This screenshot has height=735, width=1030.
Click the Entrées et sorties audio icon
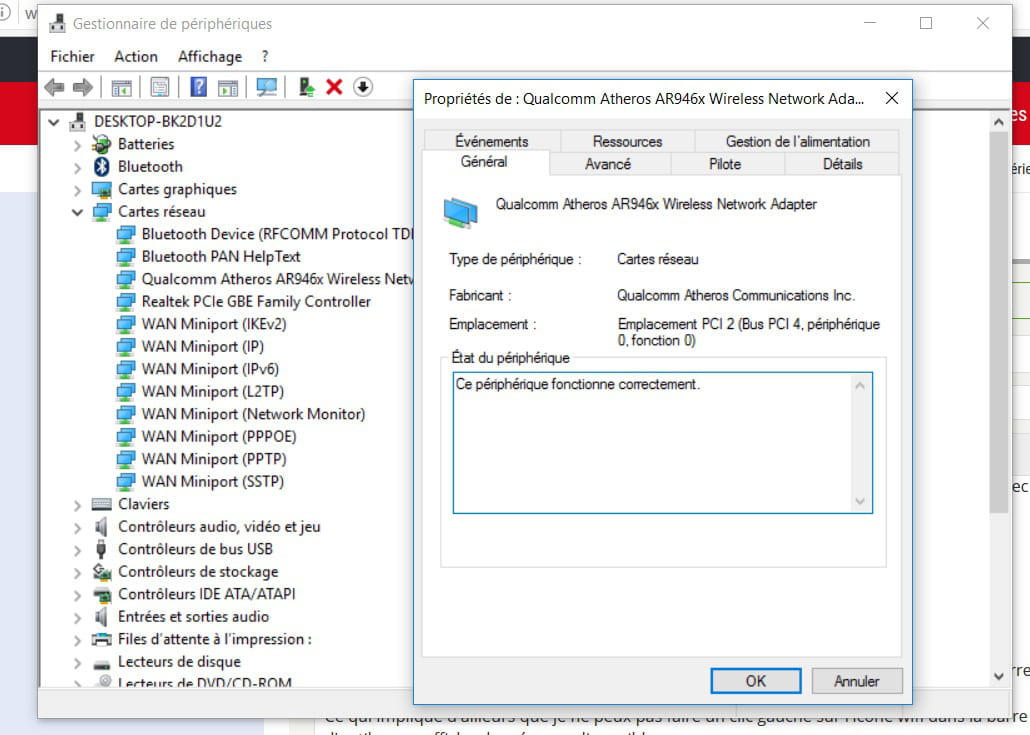click(101, 616)
